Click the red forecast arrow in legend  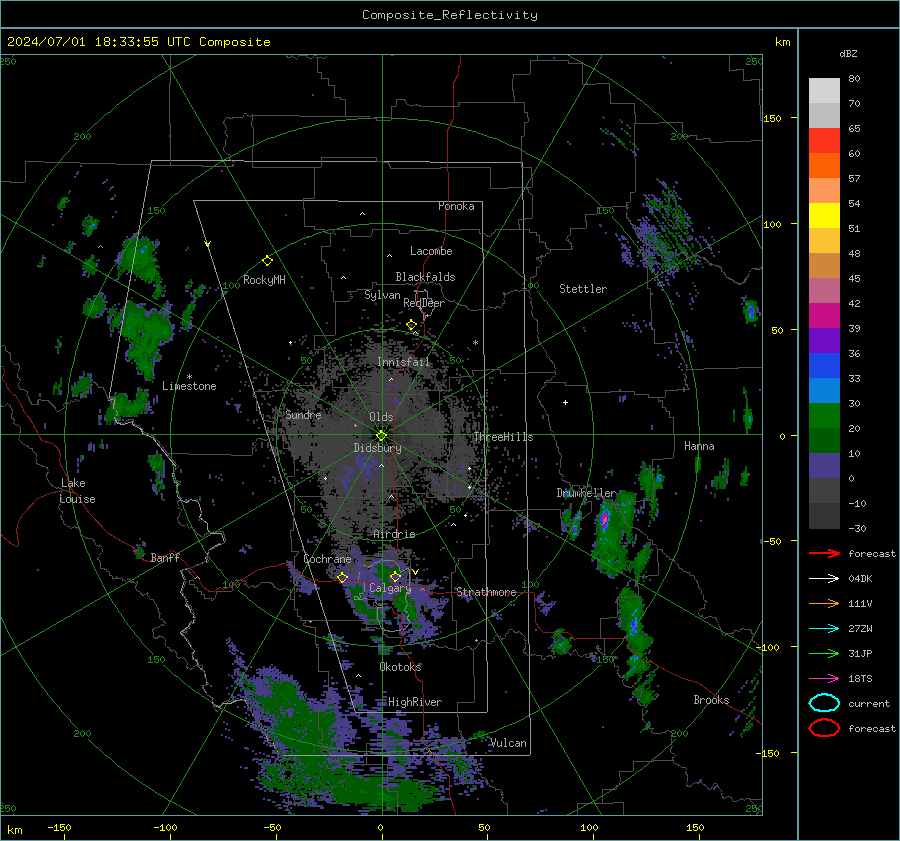pos(824,553)
